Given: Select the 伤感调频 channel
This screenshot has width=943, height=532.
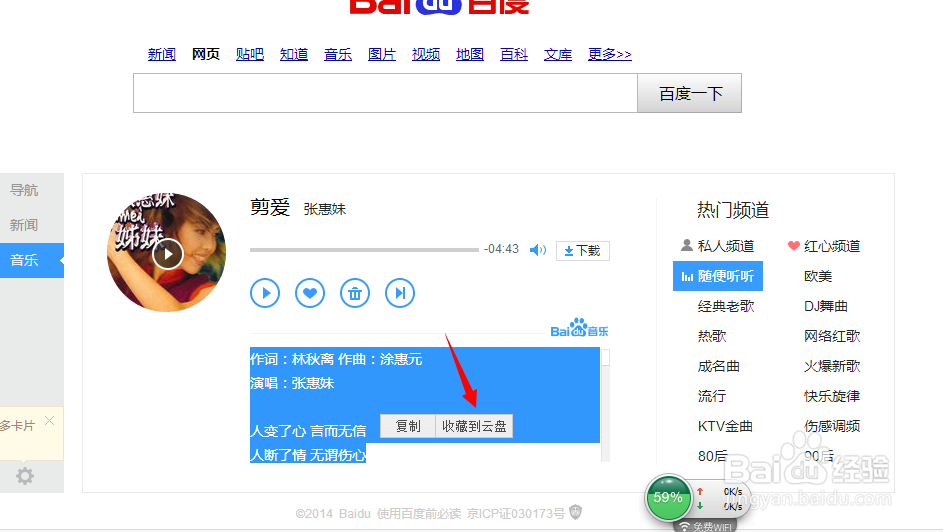Looking at the screenshot, I should coord(832,426).
